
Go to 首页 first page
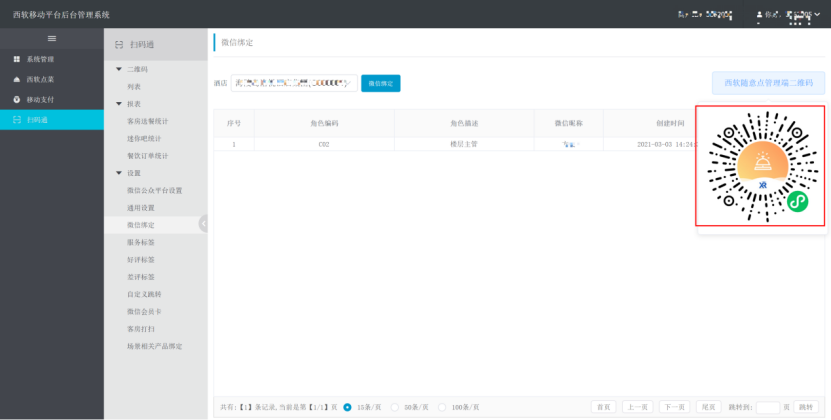click(604, 407)
